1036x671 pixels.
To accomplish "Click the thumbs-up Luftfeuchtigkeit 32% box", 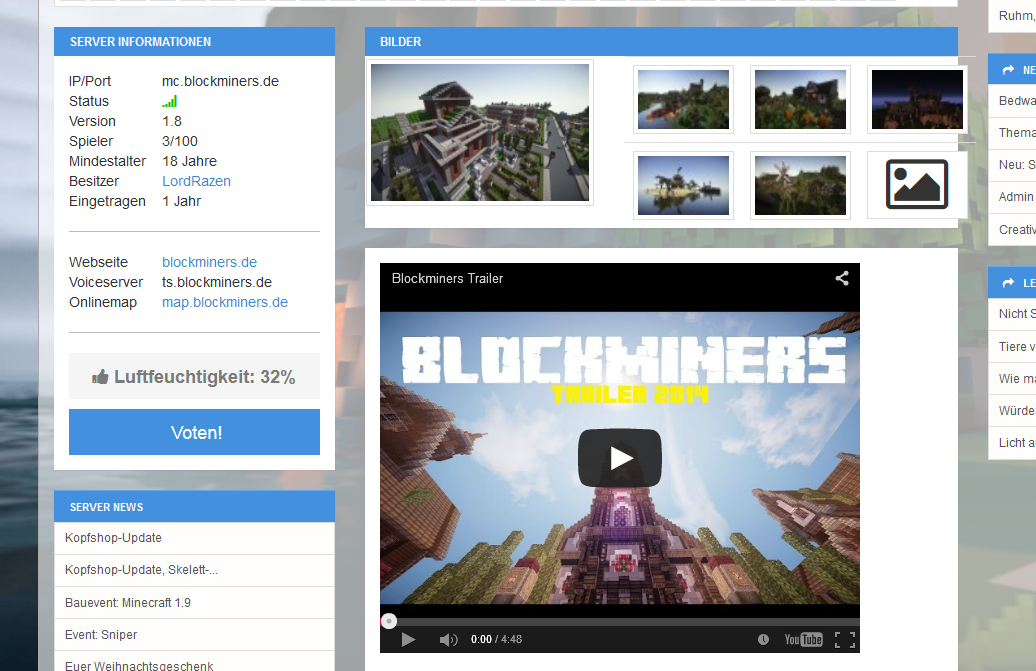I will (194, 377).
